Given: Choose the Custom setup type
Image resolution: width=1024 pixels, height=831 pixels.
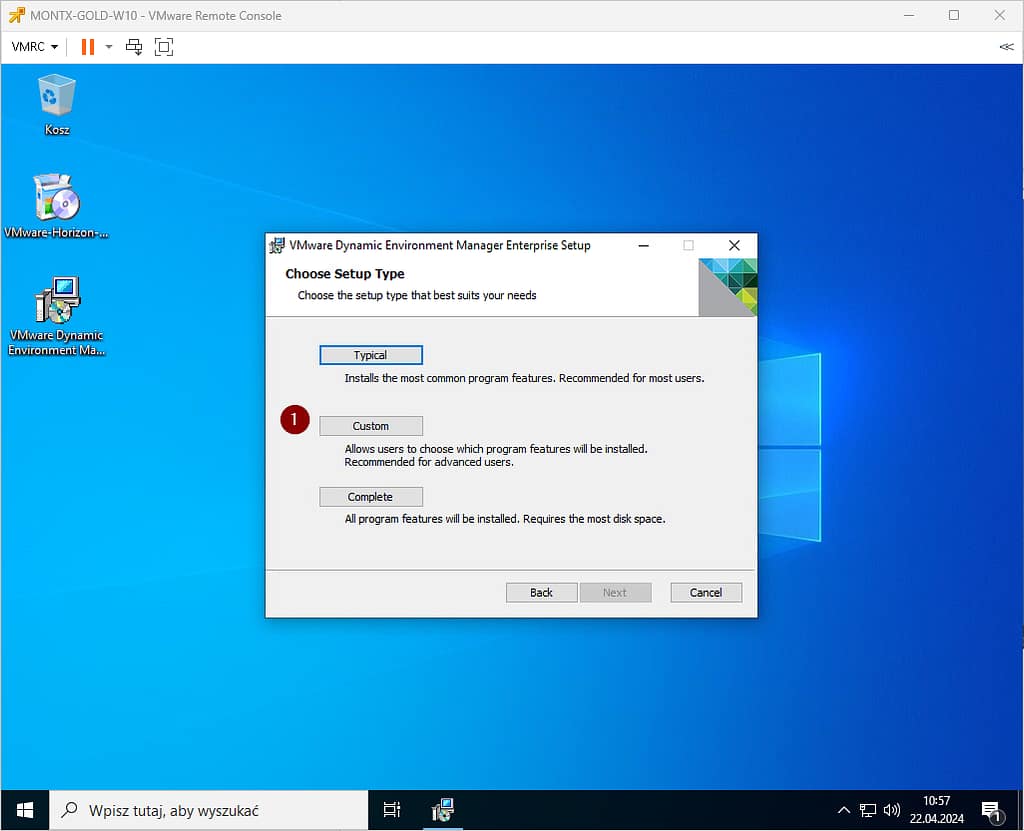Looking at the screenshot, I should click(x=370, y=426).
